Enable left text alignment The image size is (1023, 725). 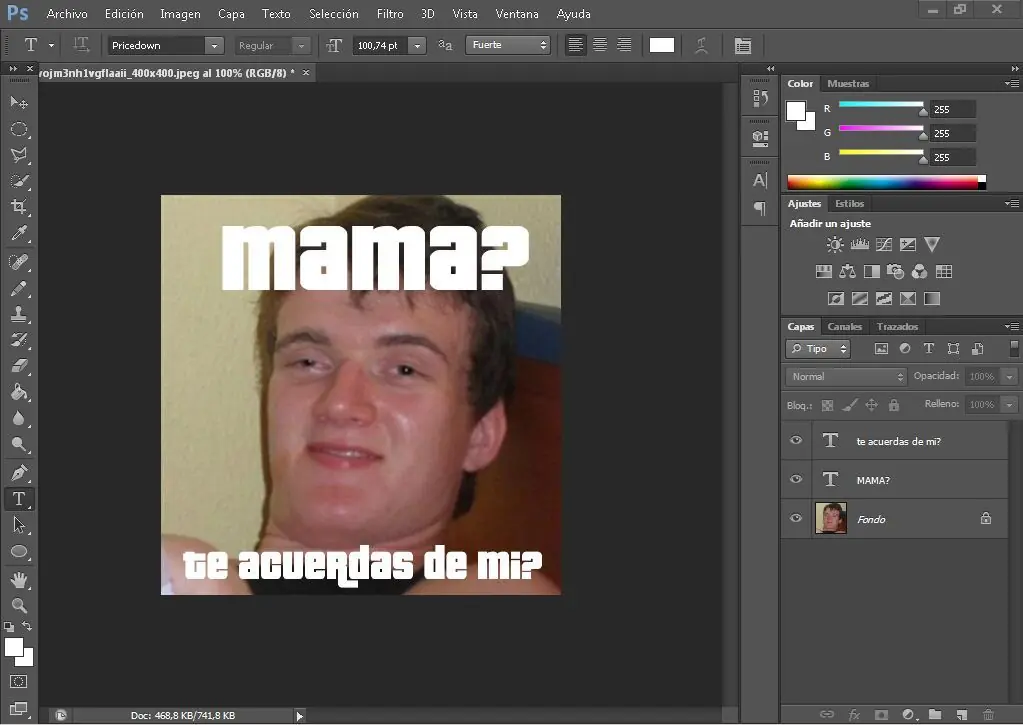point(575,45)
